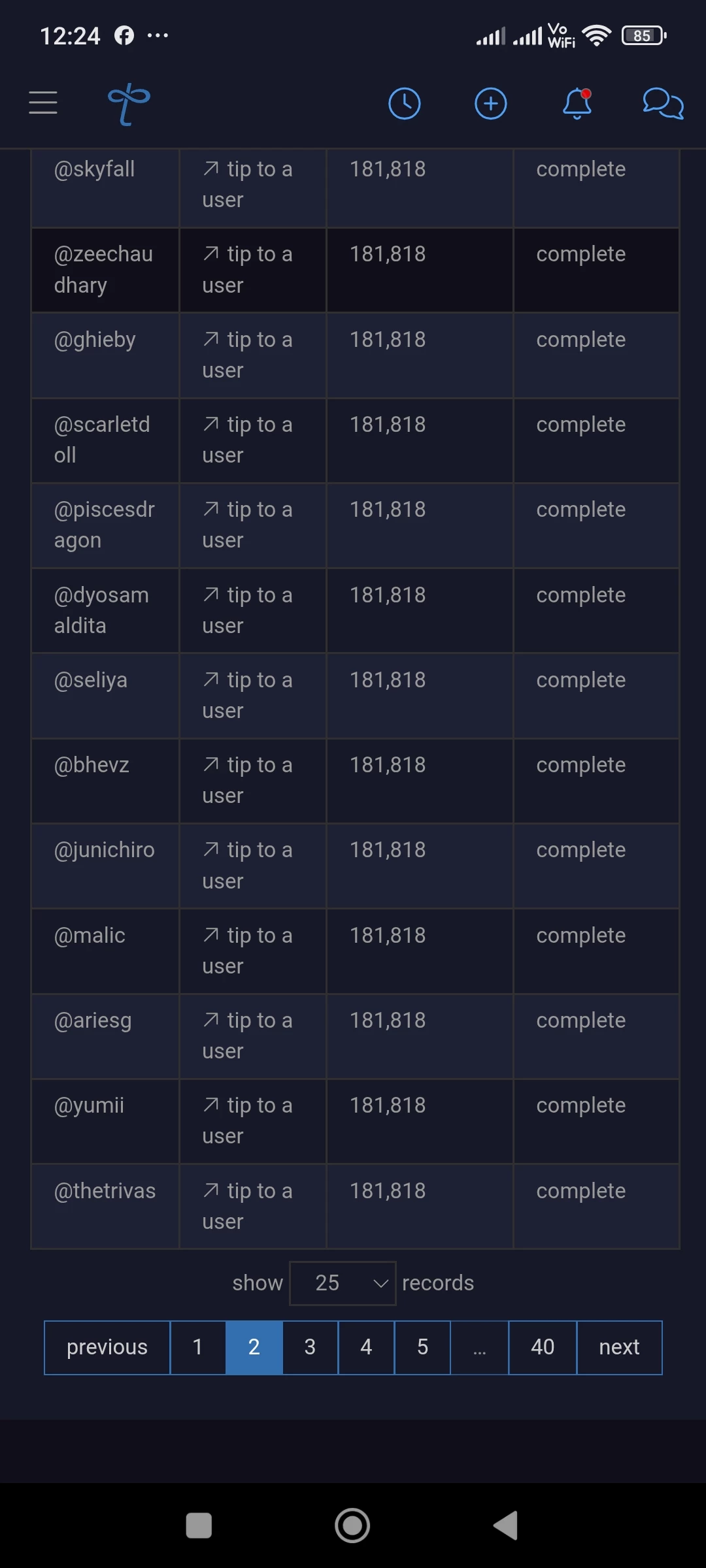Image resolution: width=706 pixels, height=1568 pixels.
Task: Open the hamburger menu
Action: [x=43, y=103]
